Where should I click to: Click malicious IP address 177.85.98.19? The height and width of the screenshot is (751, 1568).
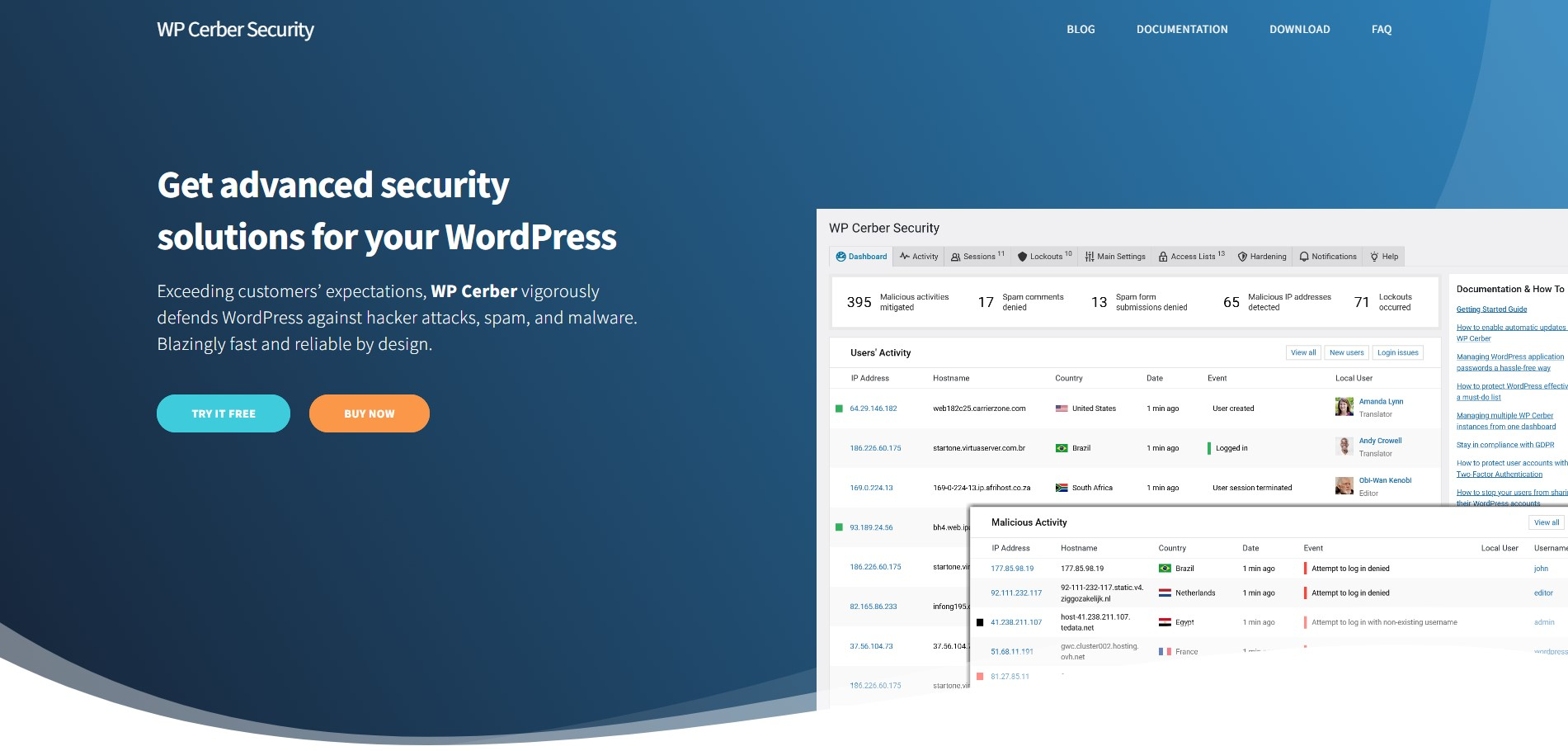pyautogui.click(x=1012, y=569)
